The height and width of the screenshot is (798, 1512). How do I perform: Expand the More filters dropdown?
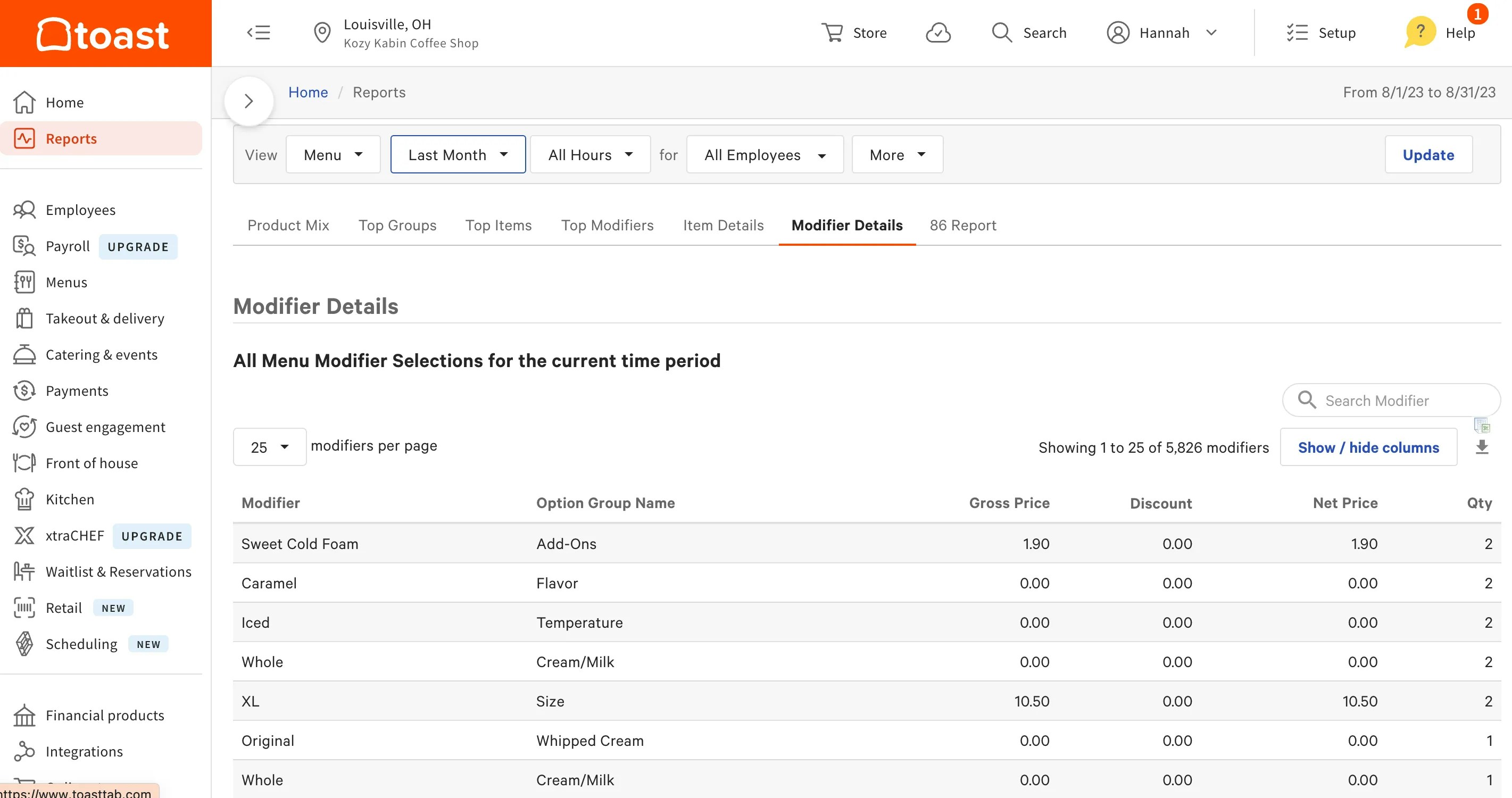(x=898, y=155)
